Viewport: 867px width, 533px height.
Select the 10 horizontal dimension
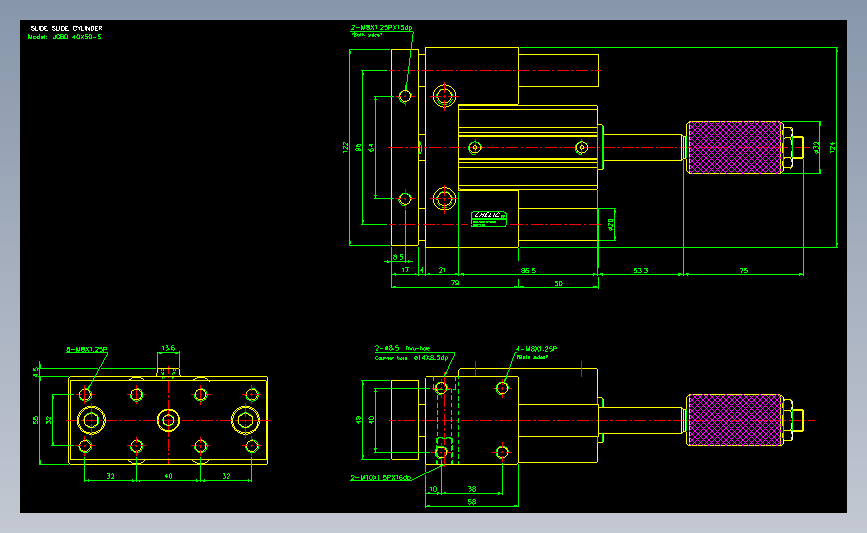434,489
